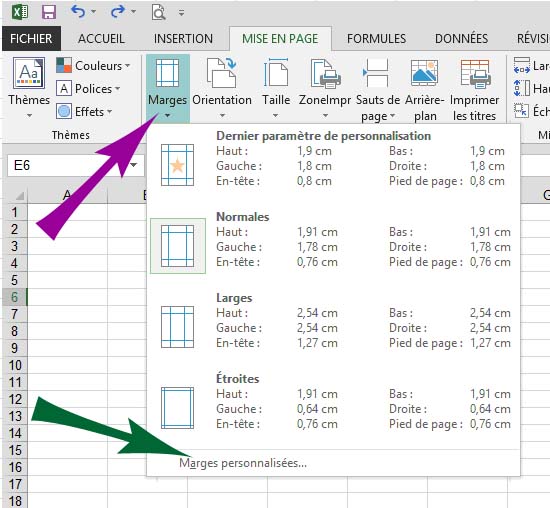
Task: Open print preview from quick access toolbar
Action: (159, 13)
